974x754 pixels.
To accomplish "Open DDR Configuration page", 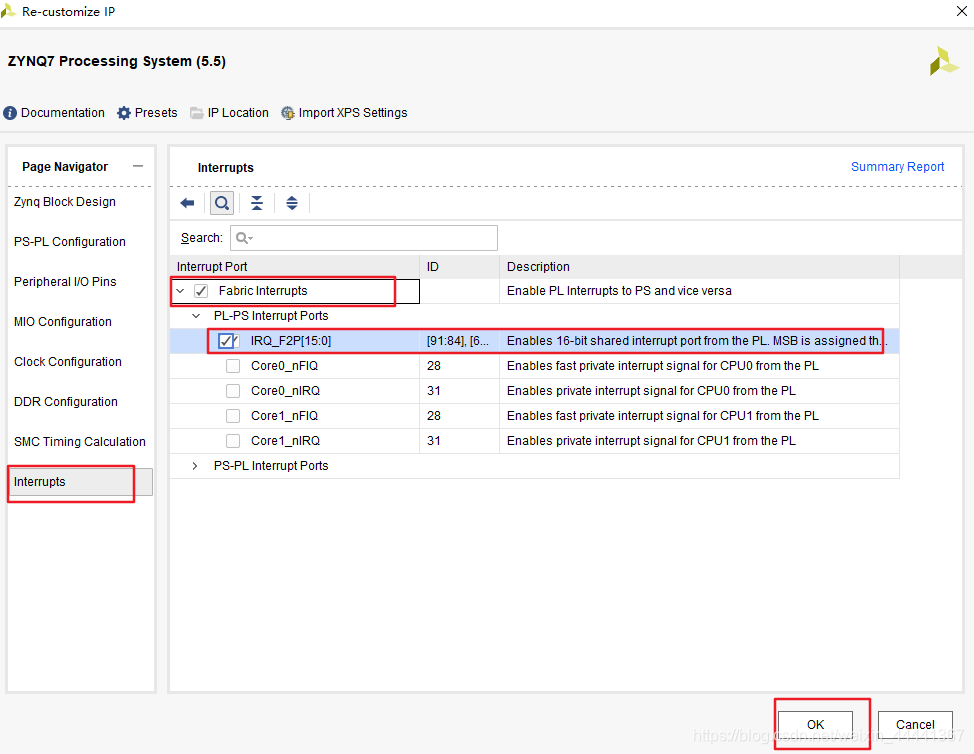I will 66,402.
